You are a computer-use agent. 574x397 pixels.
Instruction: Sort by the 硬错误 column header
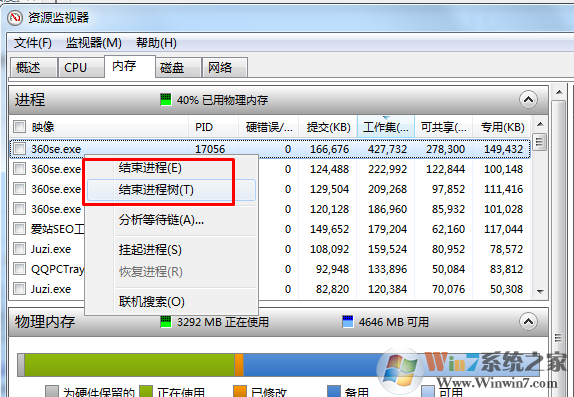(269, 127)
